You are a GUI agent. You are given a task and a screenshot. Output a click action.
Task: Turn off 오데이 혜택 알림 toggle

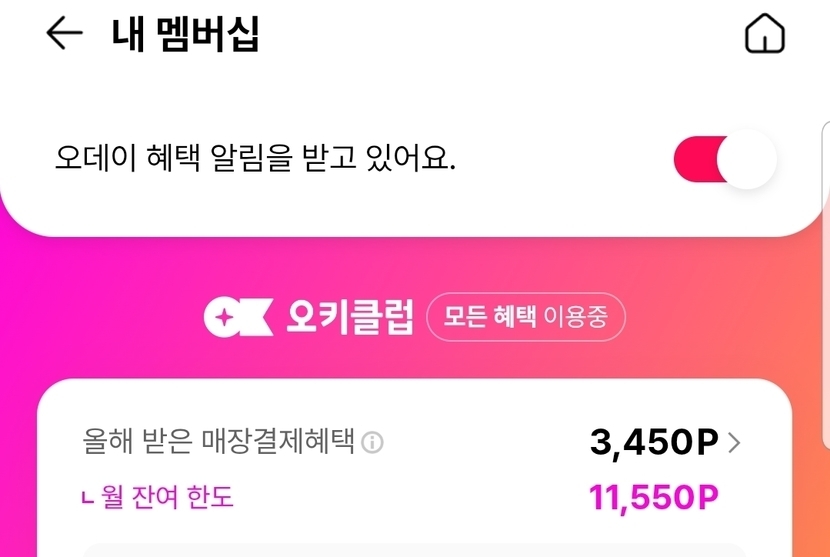pyautogui.click(x=725, y=160)
